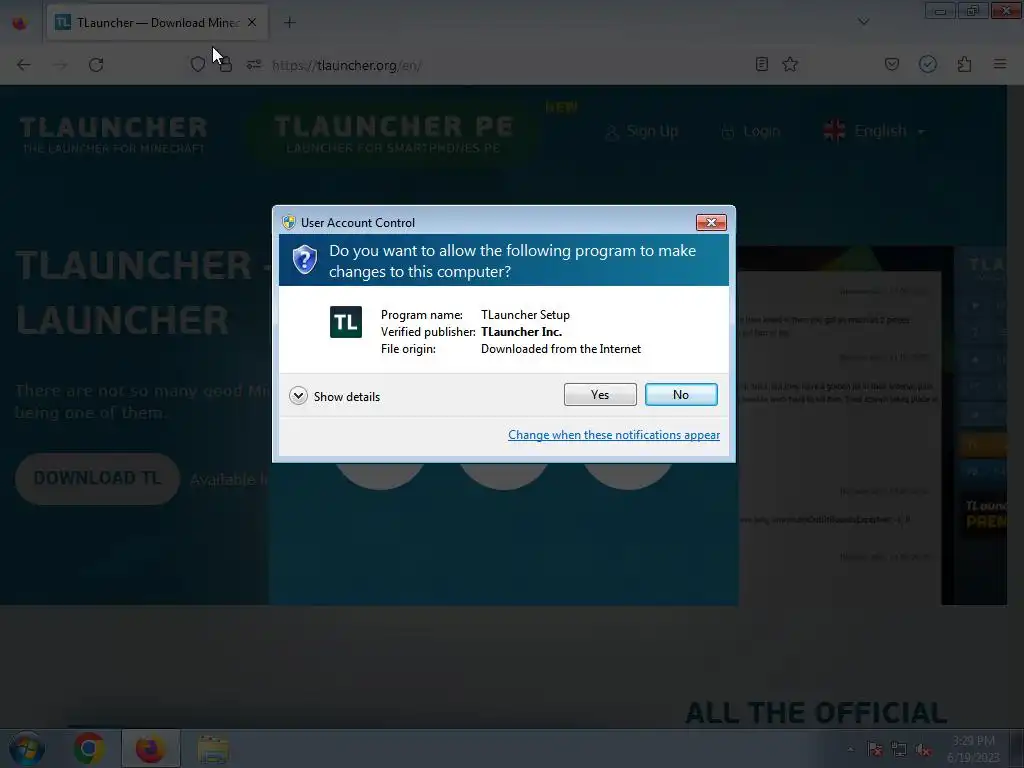1024x768 pixels.
Task: Click the TL program icon in dialog
Action: click(x=345, y=322)
